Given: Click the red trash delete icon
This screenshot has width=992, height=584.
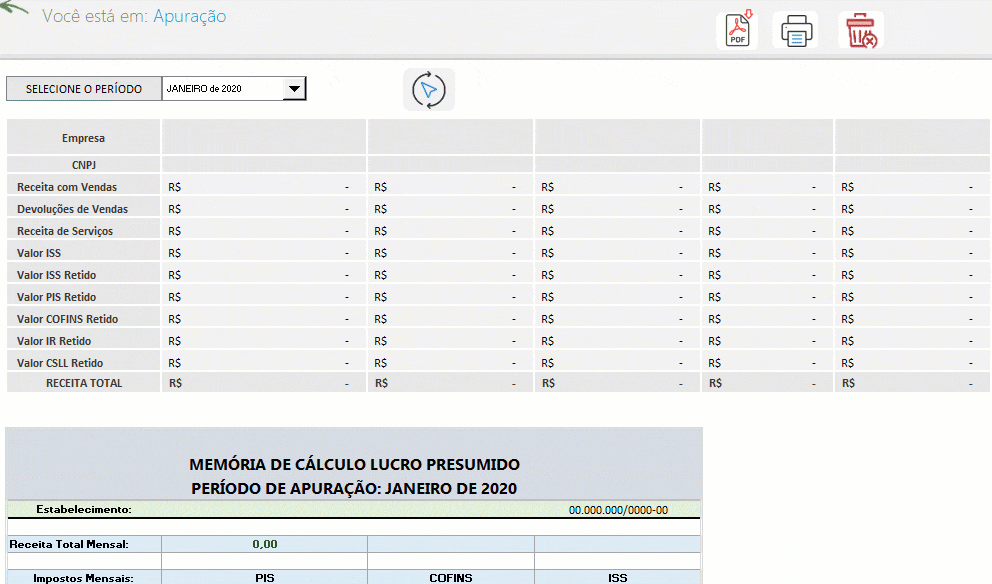Looking at the screenshot, I should click(x=861, y=30).
